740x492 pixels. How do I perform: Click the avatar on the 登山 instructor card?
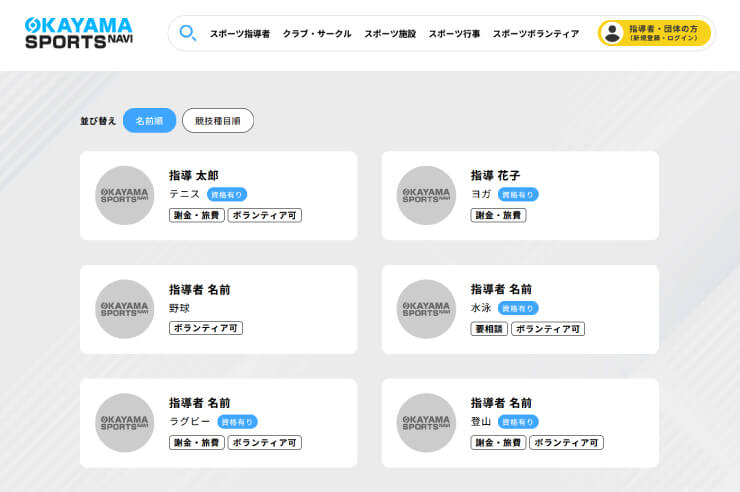[426, 423]
